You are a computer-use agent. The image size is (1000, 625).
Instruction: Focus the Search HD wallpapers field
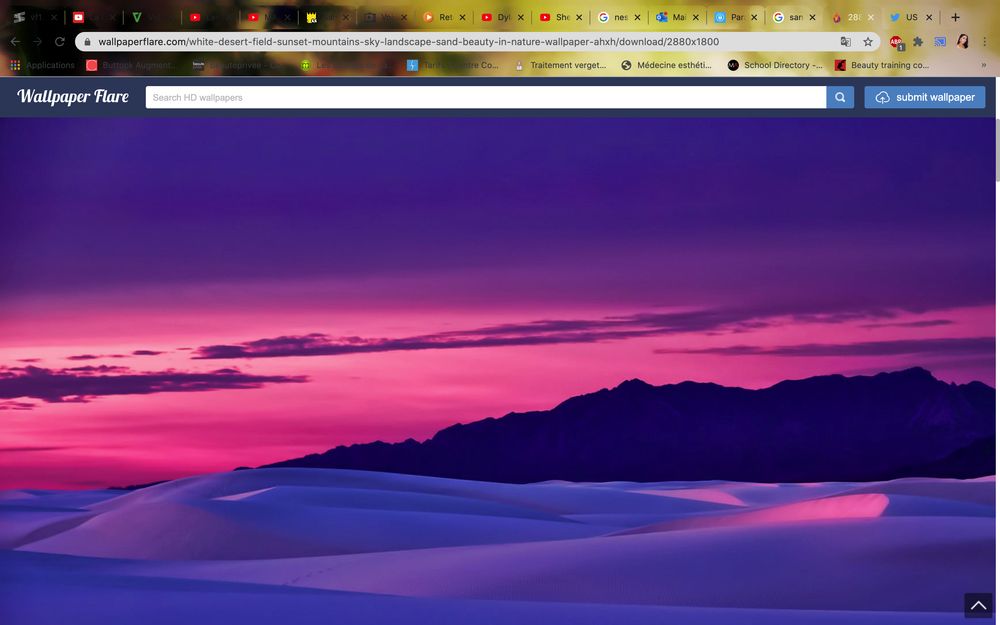[x=485, y=97]
